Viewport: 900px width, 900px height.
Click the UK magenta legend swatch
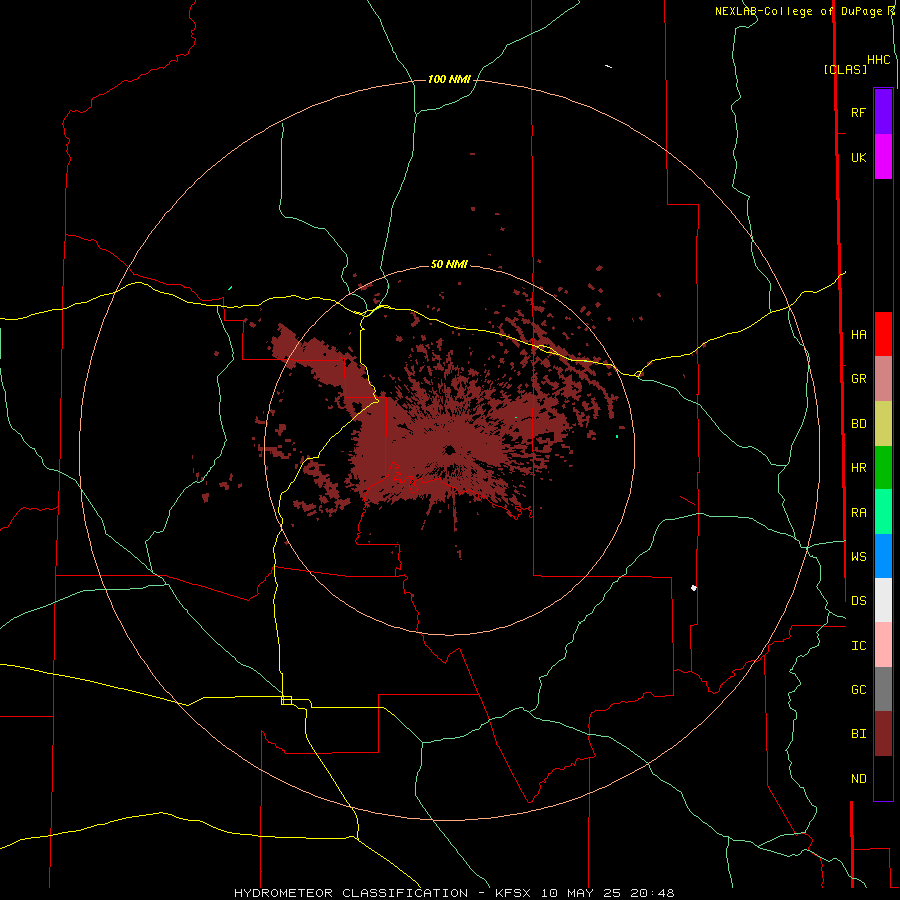pyautogui.click(x=883, y=157)
